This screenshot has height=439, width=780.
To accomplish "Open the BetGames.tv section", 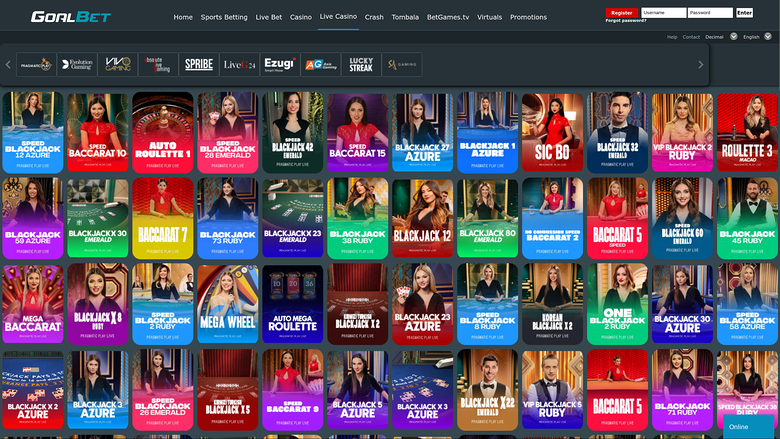I will 448,17.
